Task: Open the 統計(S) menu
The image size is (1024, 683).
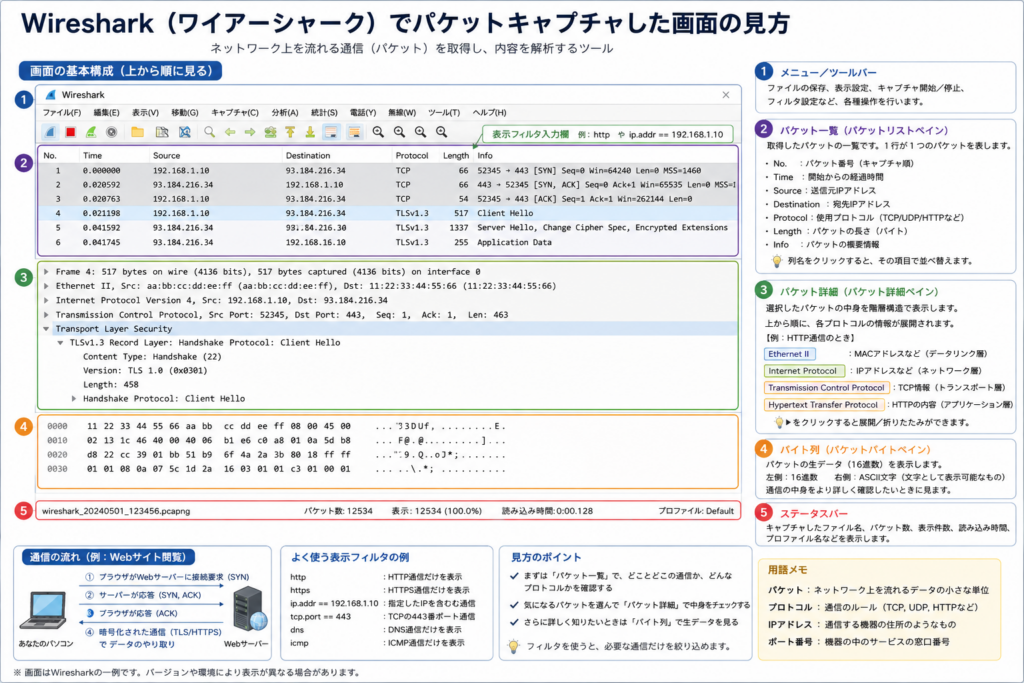Action: 324,112
